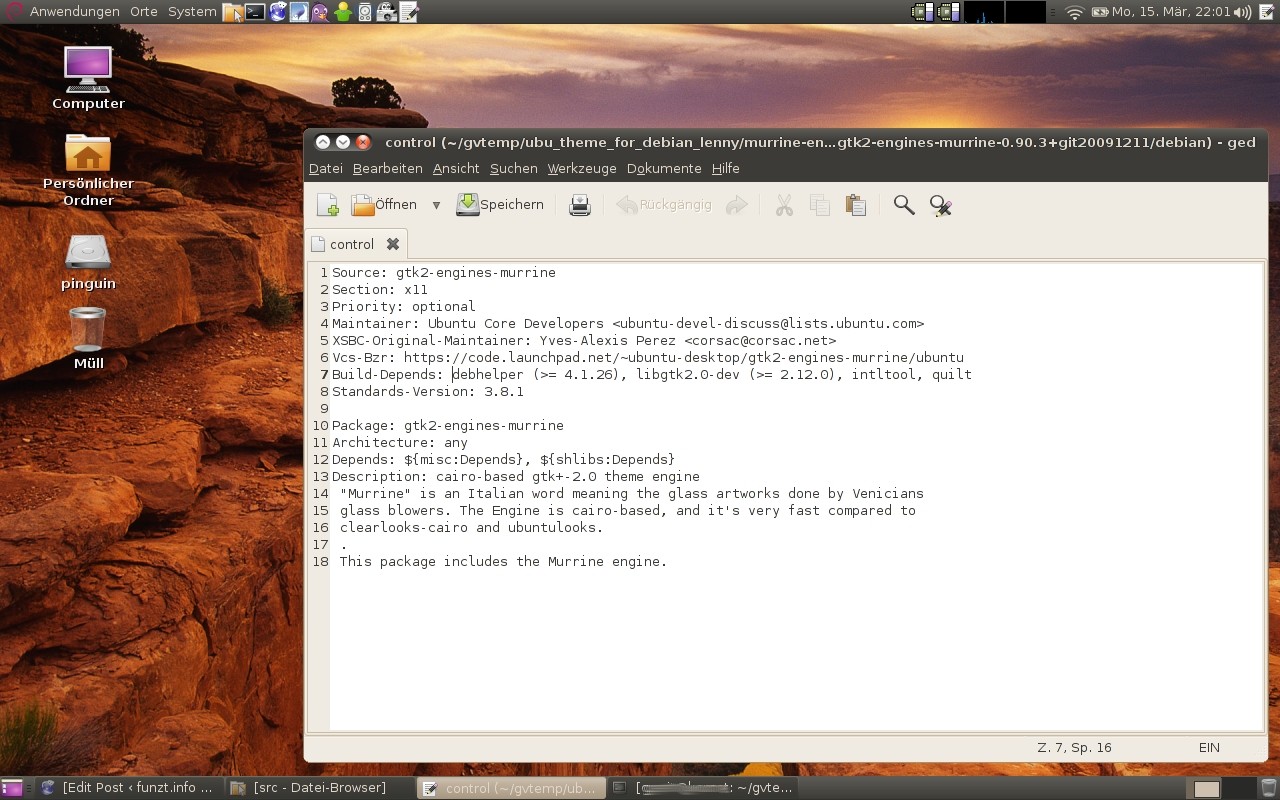Open the Computer desktop icon
The height and width of the screenshot is (800, 1280).
88,75
